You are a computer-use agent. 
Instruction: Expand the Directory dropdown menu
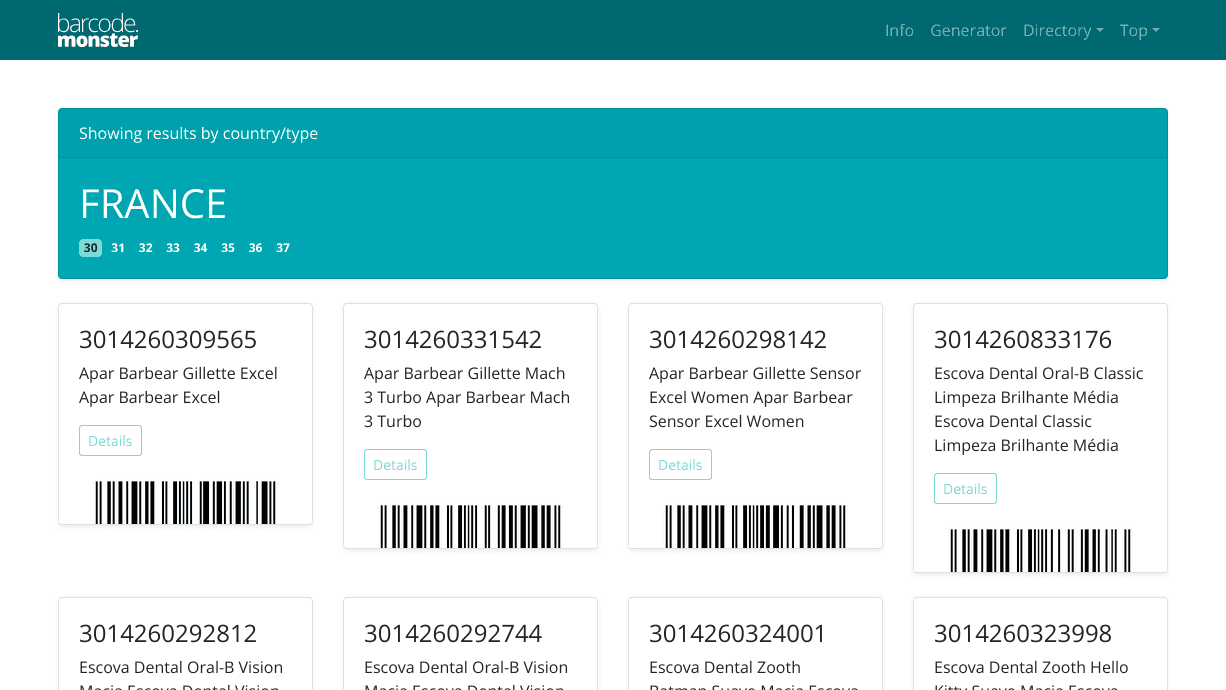1063,30
